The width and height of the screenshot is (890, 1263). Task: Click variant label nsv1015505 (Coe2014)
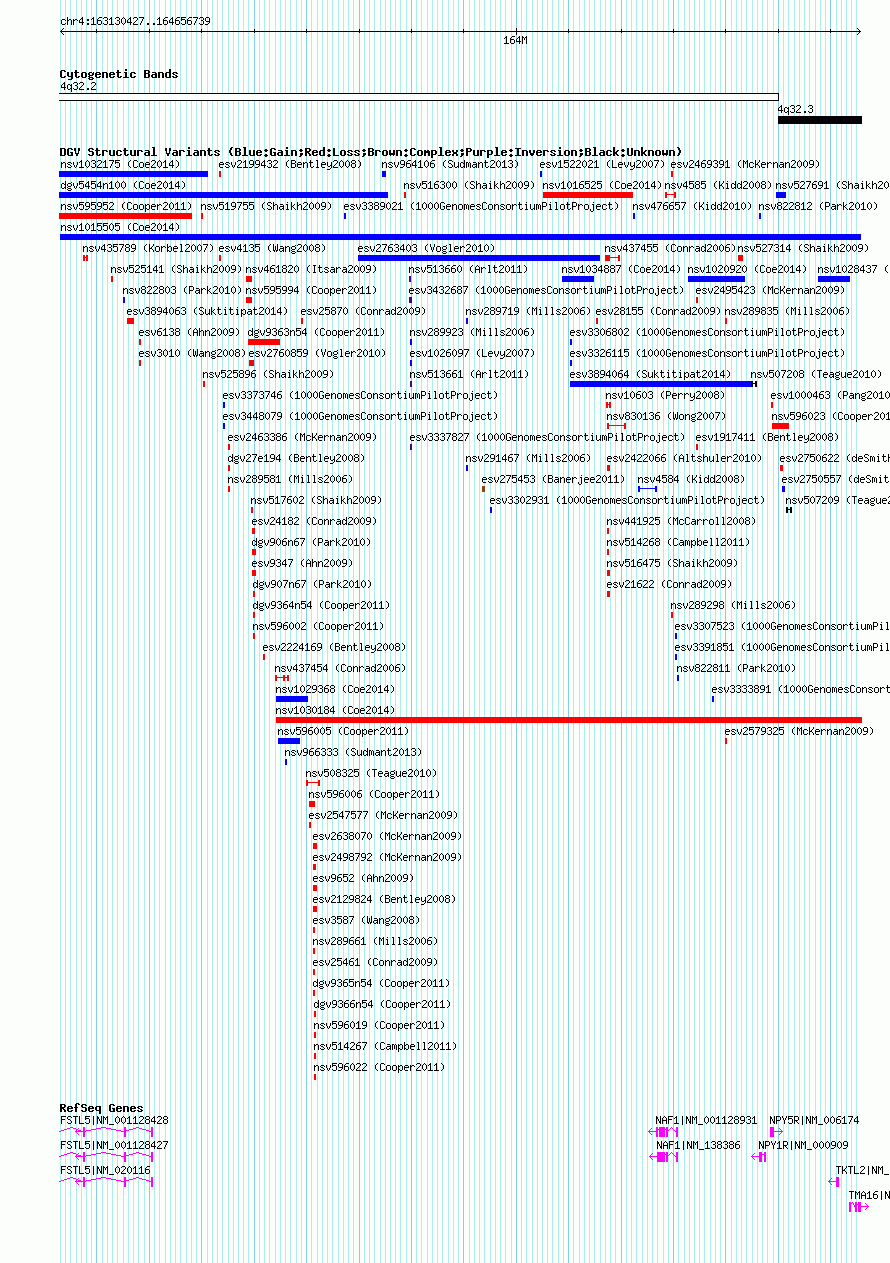click(120, 227)
